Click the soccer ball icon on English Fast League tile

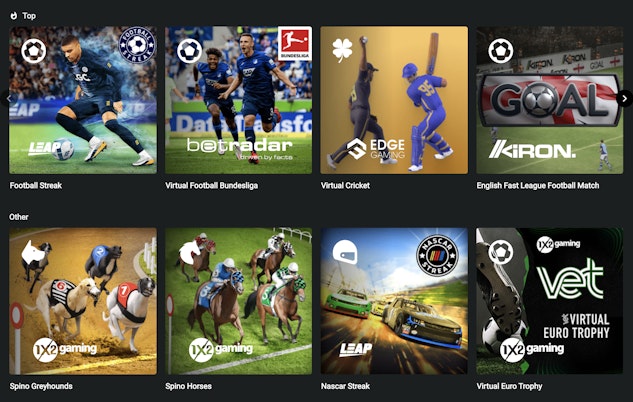pyautogui.click(x=501, y=51)
